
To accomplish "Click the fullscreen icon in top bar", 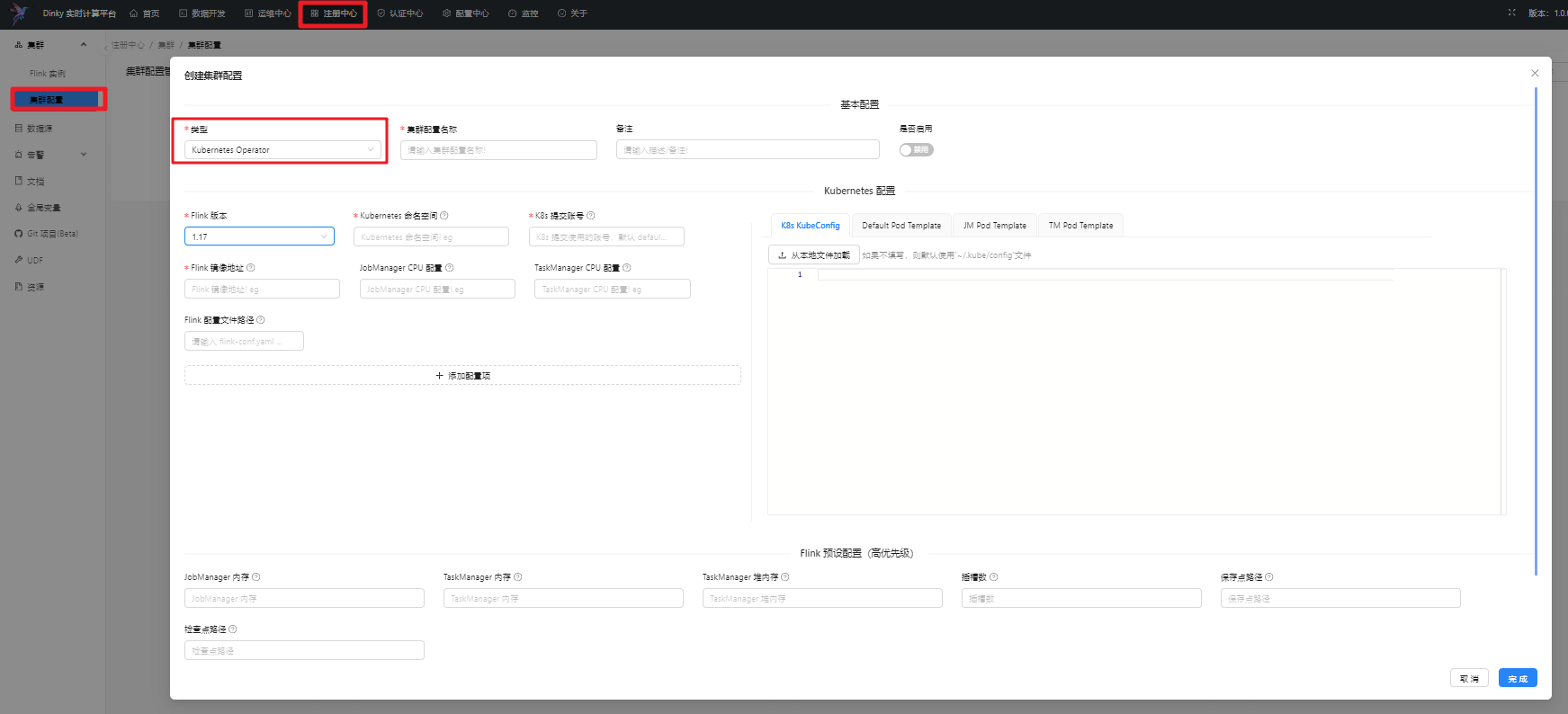I will coord(1512,13).
